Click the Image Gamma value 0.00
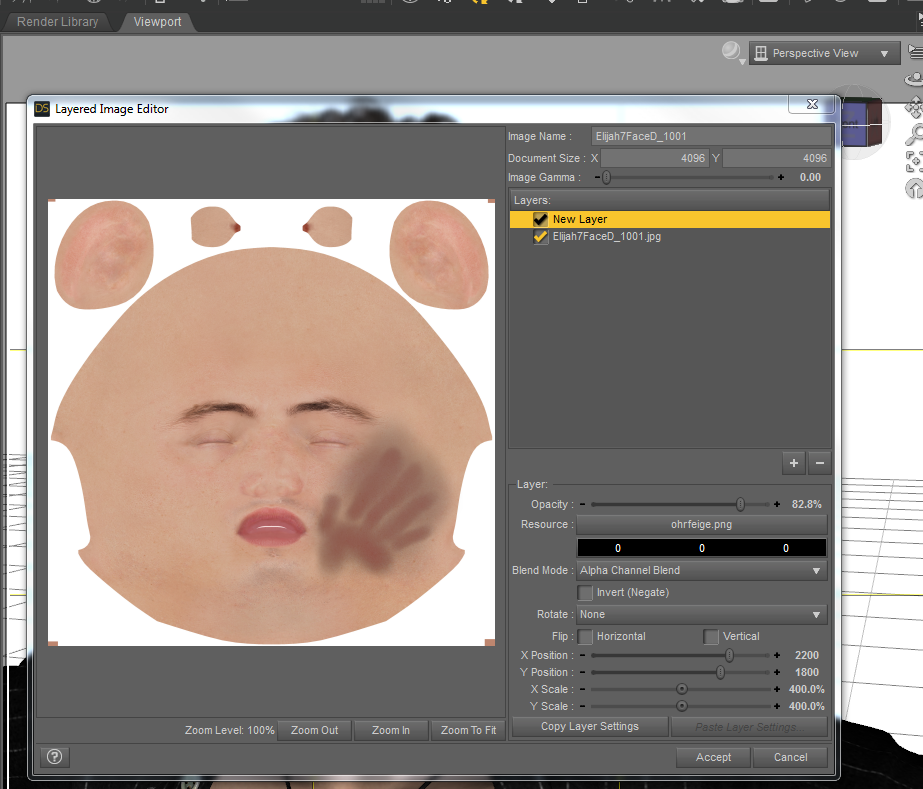 810,177
